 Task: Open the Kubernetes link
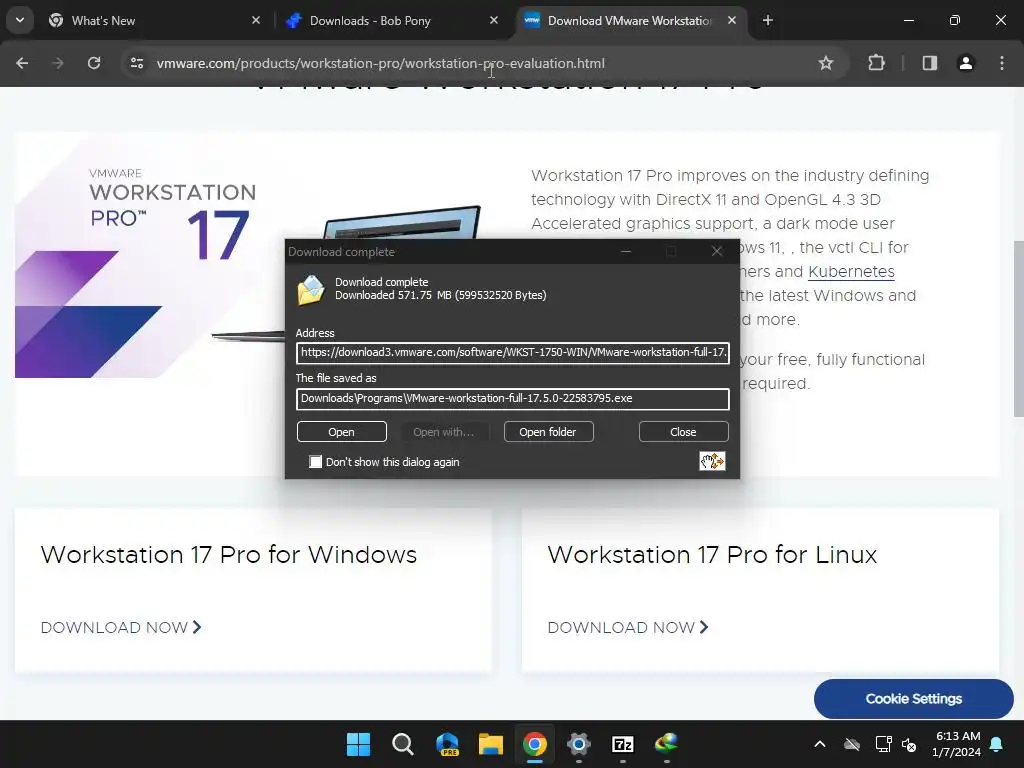(x=851, y=272)
